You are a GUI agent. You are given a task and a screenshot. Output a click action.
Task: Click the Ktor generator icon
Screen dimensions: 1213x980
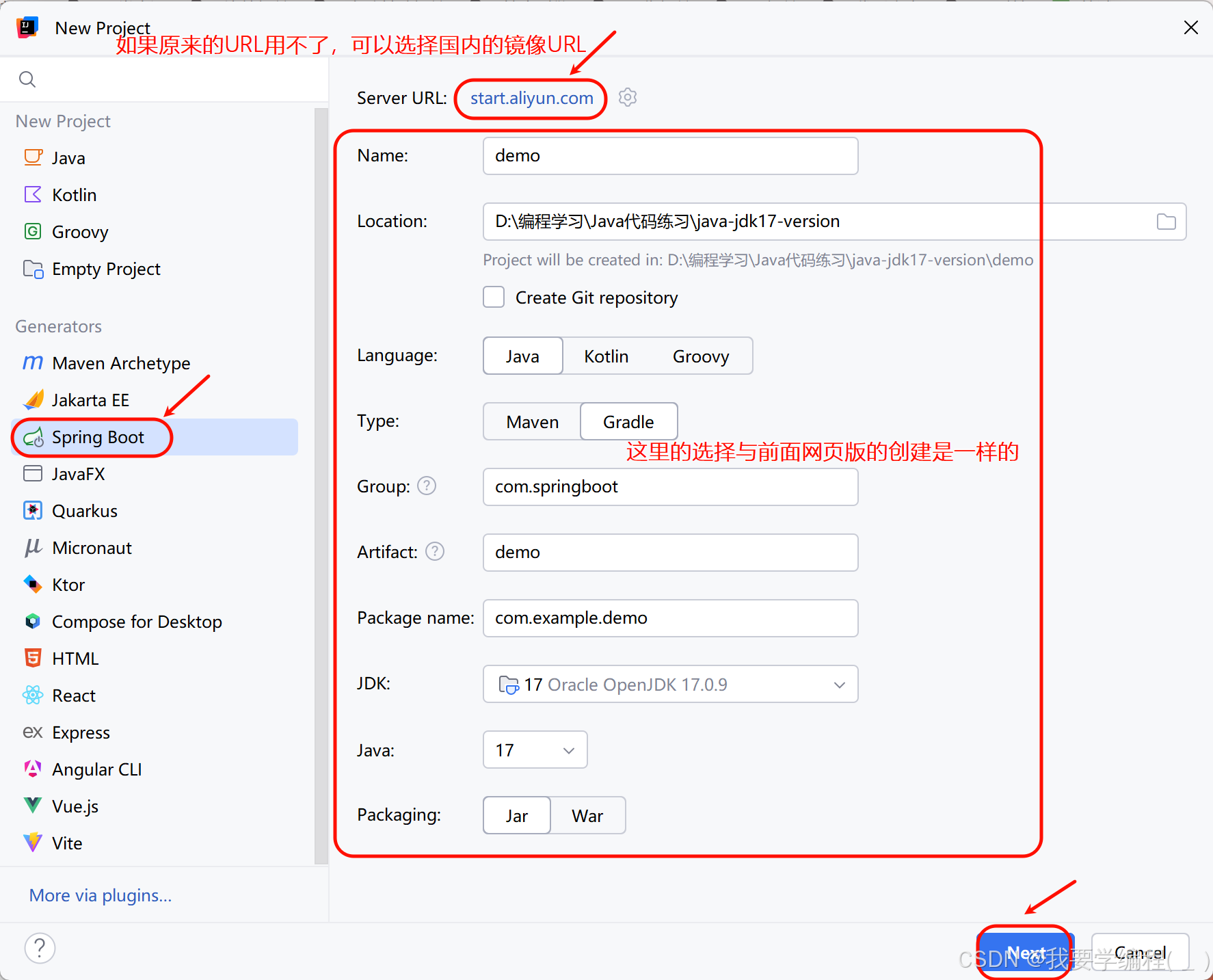coord(33,585)
